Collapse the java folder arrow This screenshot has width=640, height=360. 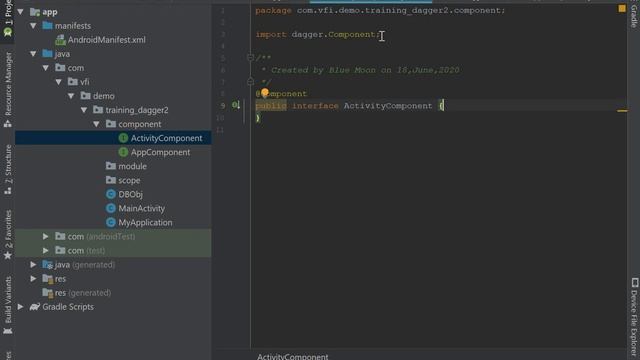click(x=33, y=54)
